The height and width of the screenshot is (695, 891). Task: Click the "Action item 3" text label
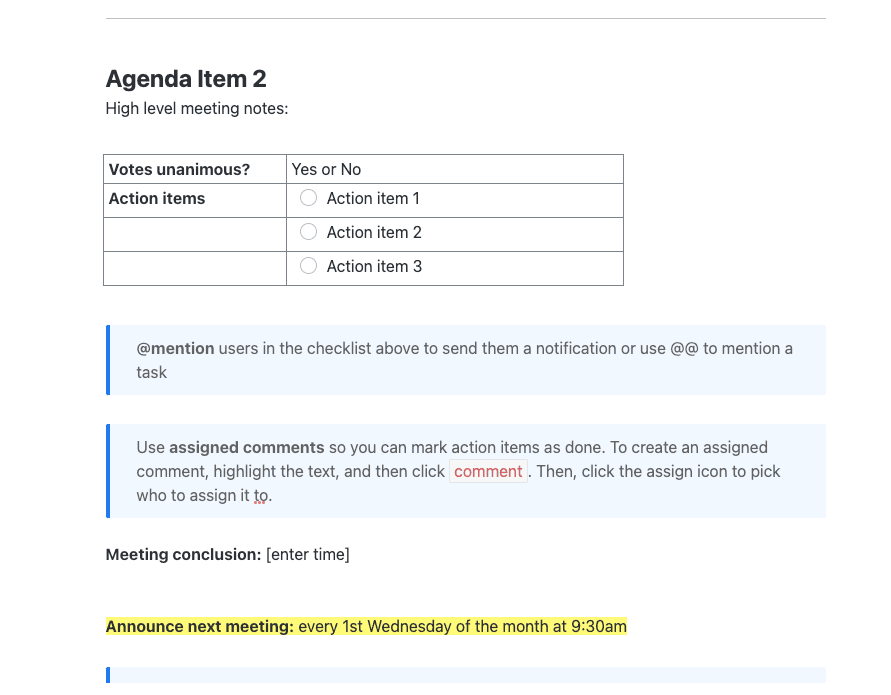click(374, 266)
